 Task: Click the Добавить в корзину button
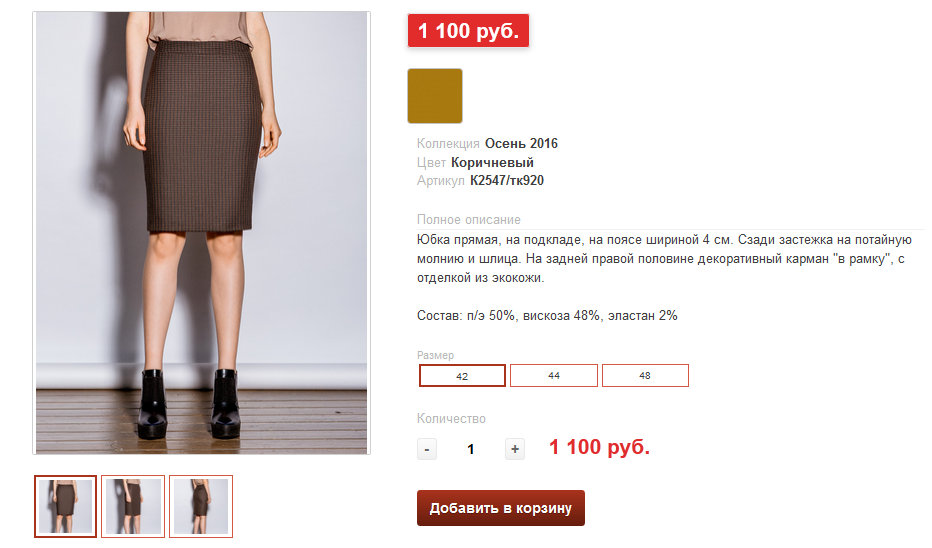coord(500,508)
